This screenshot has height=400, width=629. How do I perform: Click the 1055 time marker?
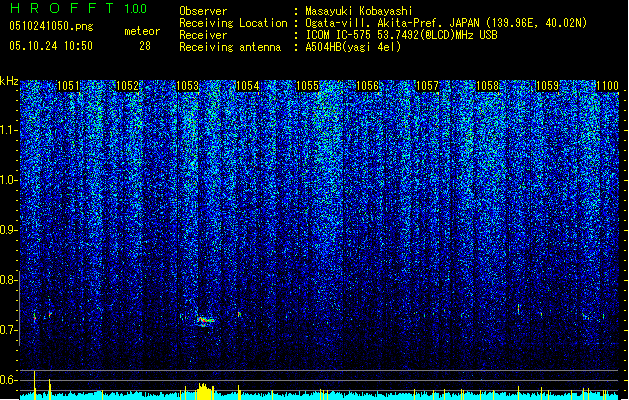[307, 86]
